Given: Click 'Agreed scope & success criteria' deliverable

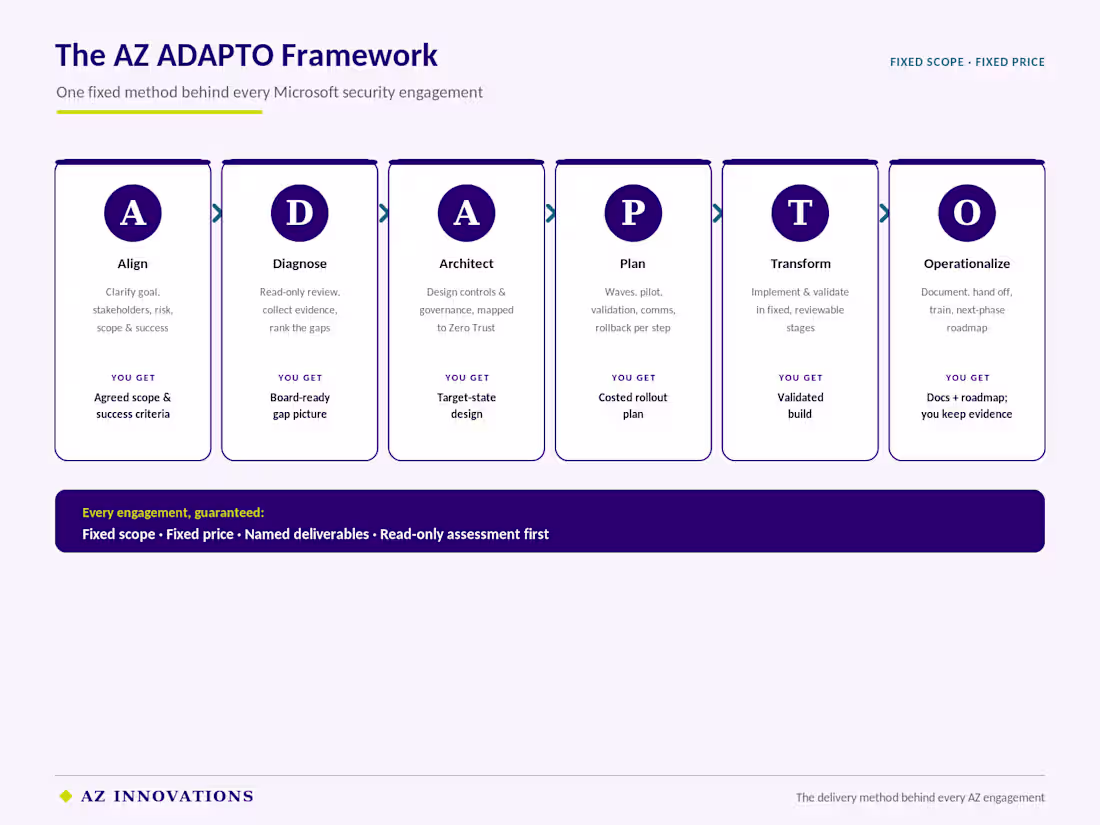Looking at the screenshot, I should pos(133,405).
